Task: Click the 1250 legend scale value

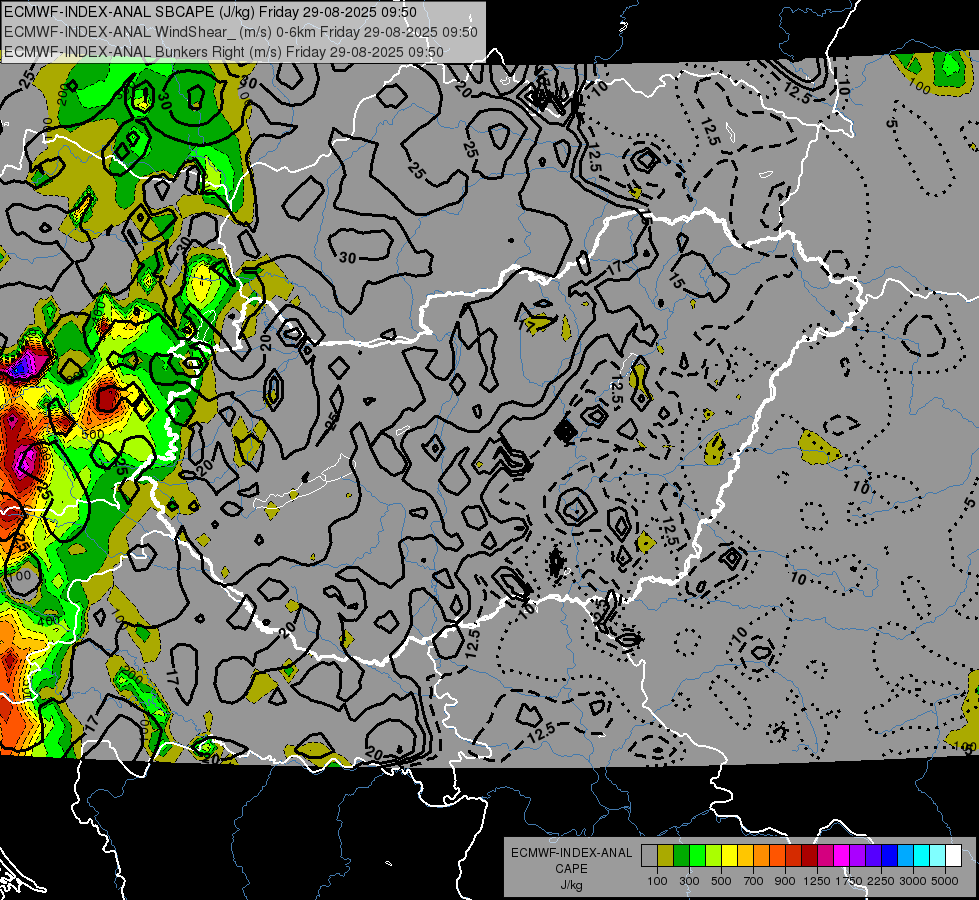Action: (x=817, y=881)
